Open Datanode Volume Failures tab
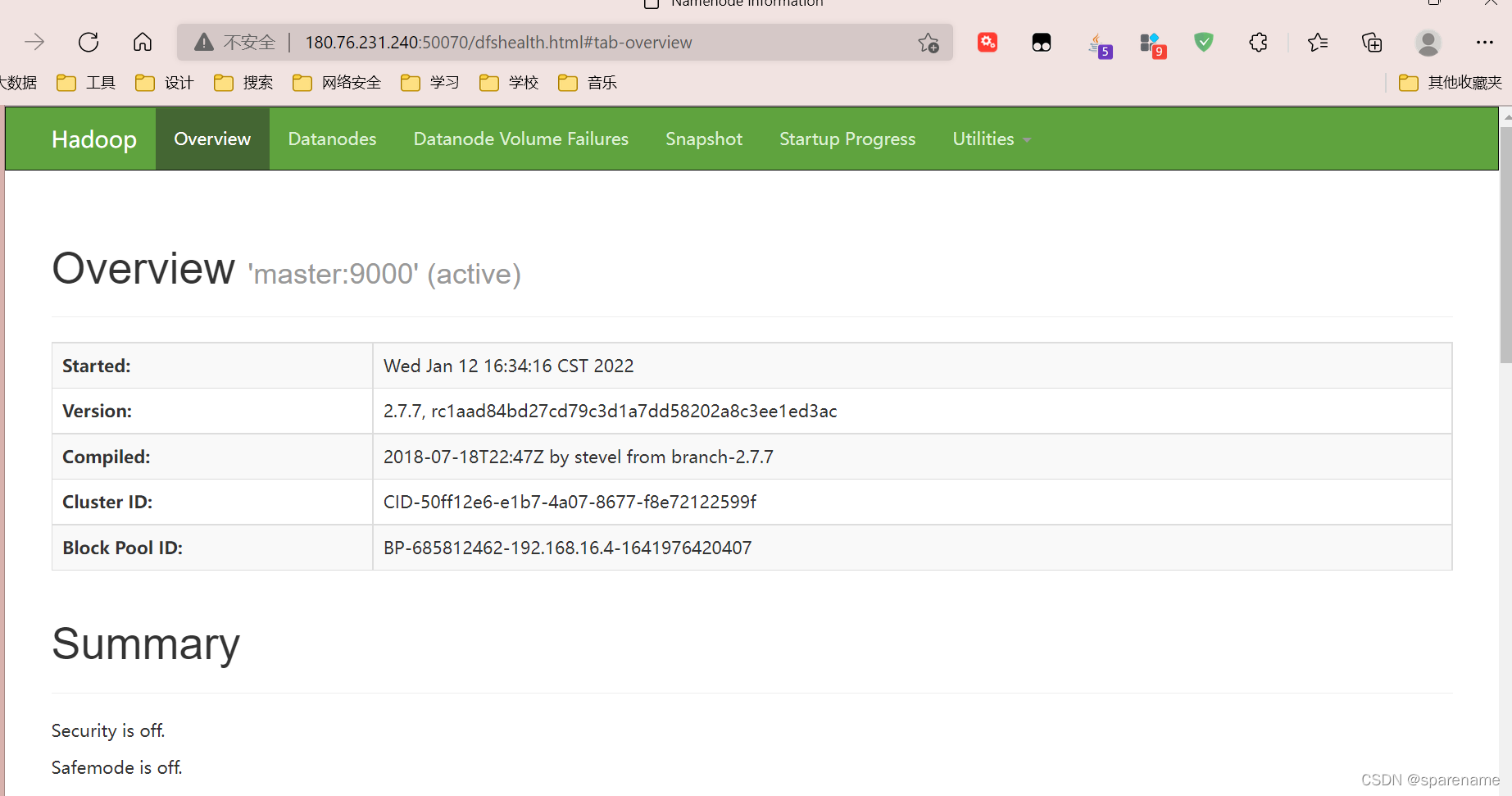 pyautogui.click(x=521, y=139)
